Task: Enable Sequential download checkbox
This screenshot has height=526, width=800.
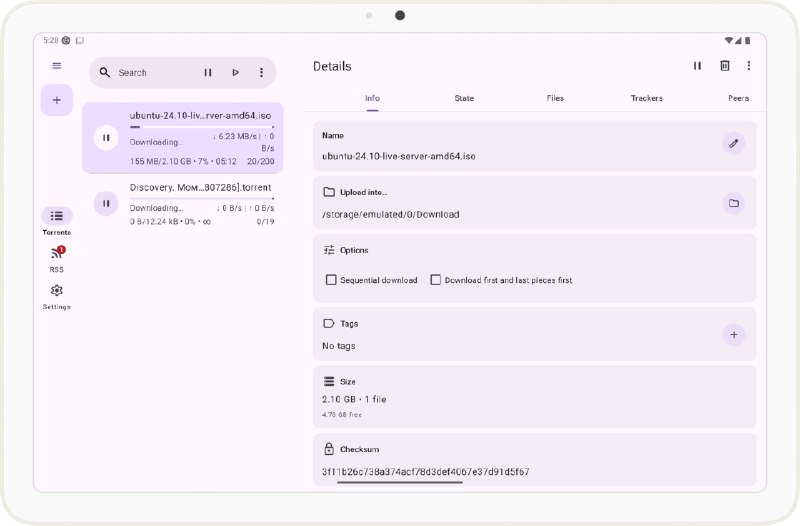Action: coord(331,280)
